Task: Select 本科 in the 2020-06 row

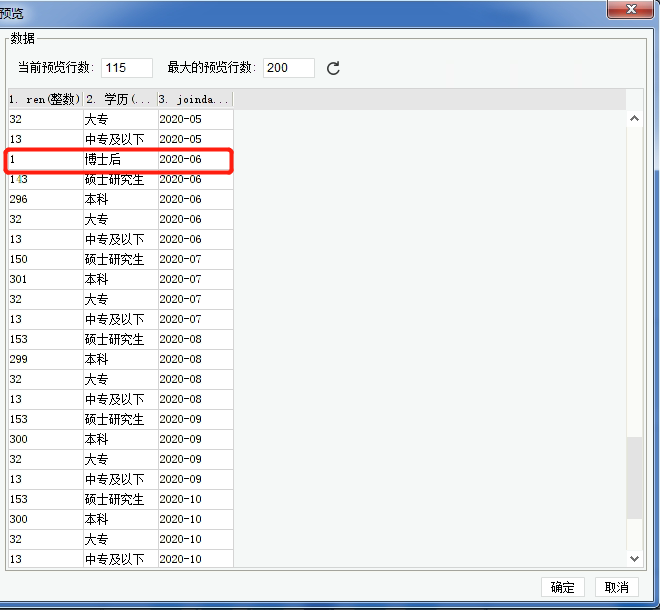Action: click(121, 199)
